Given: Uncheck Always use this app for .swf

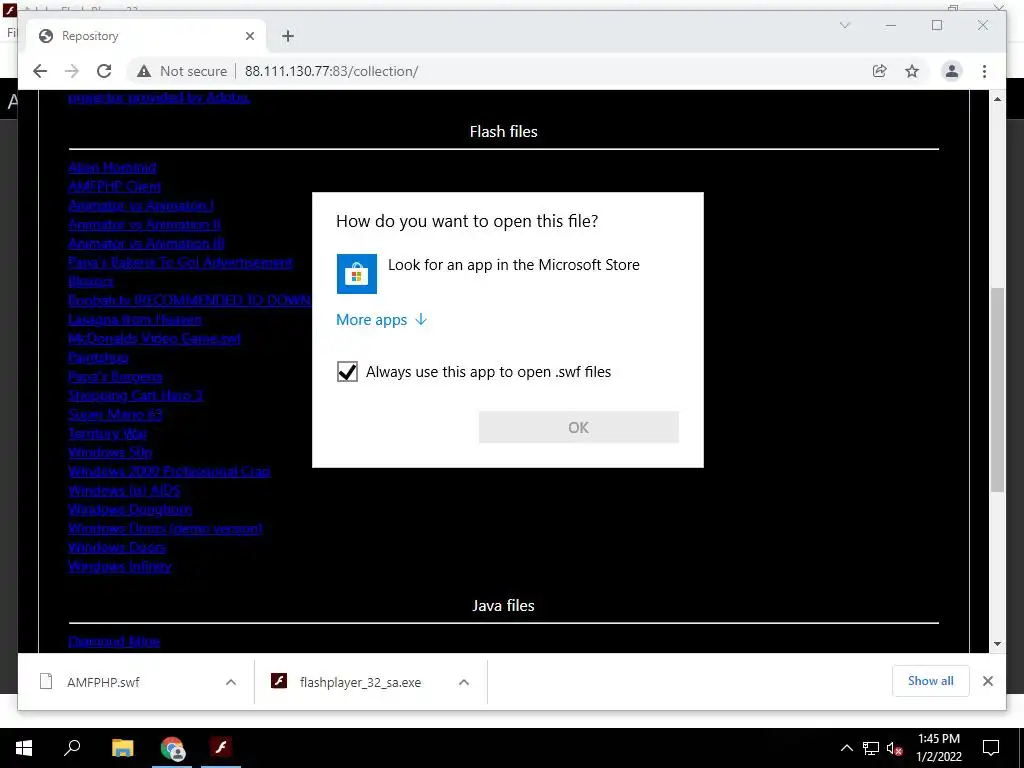Looking at the screenshot, I should point(347,372).
